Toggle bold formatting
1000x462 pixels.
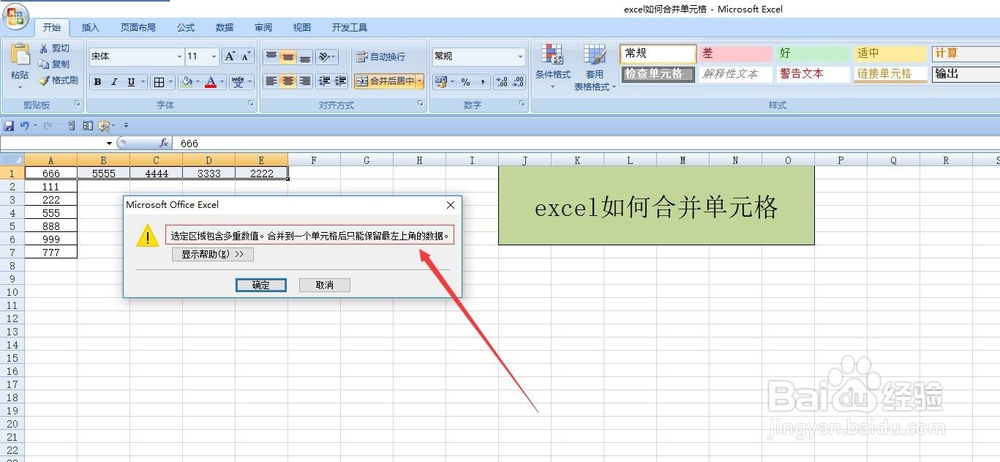pos(98,82)
